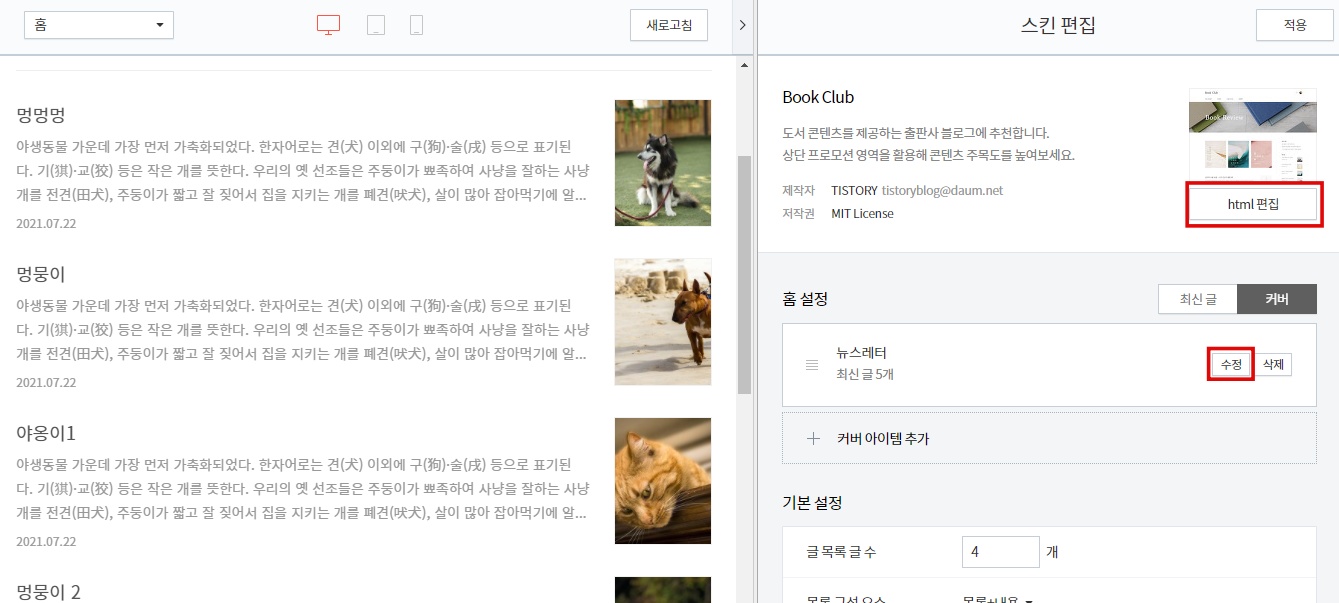Click the 기본 설정 section label
Screen dimensions: 1339x603
(x=812, y=503)
